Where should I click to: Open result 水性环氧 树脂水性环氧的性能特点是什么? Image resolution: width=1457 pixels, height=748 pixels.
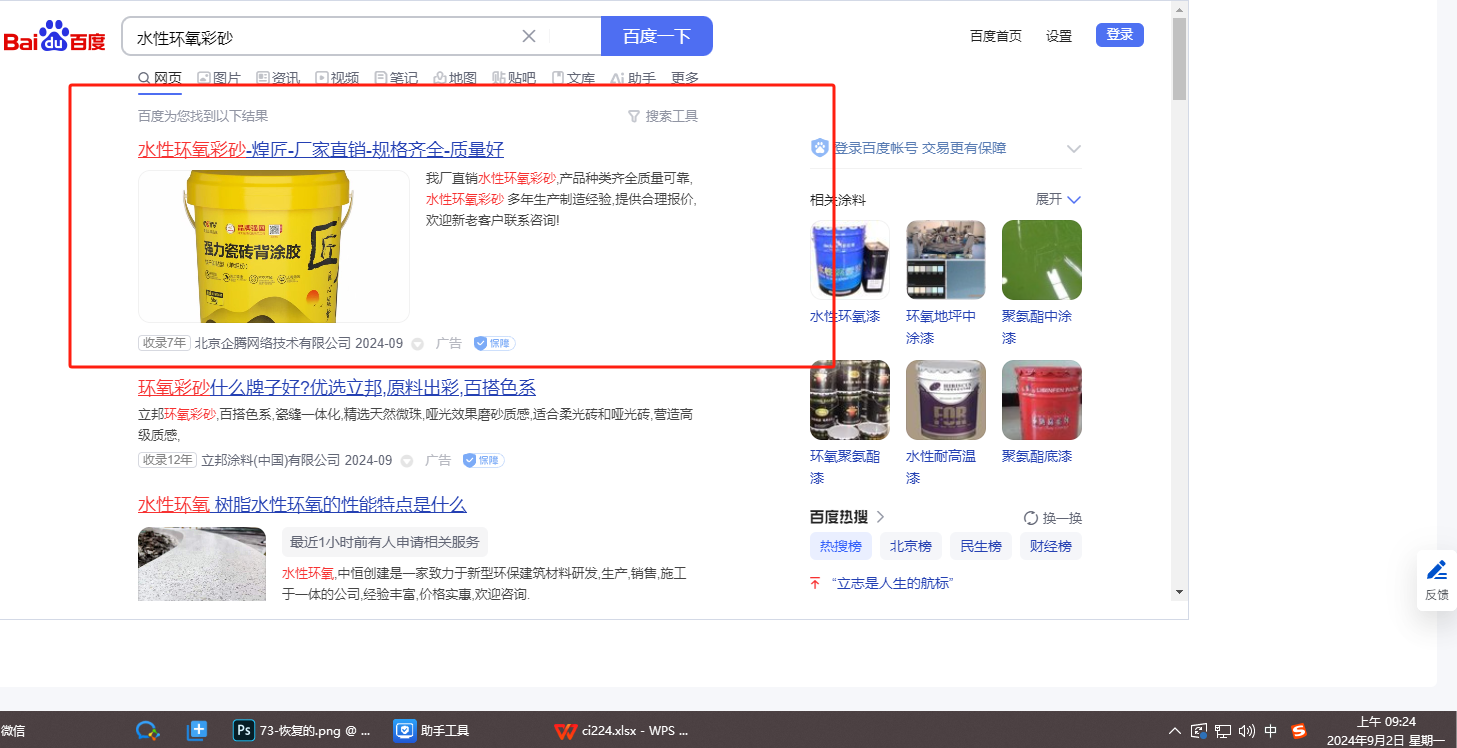tap(302, 505)
